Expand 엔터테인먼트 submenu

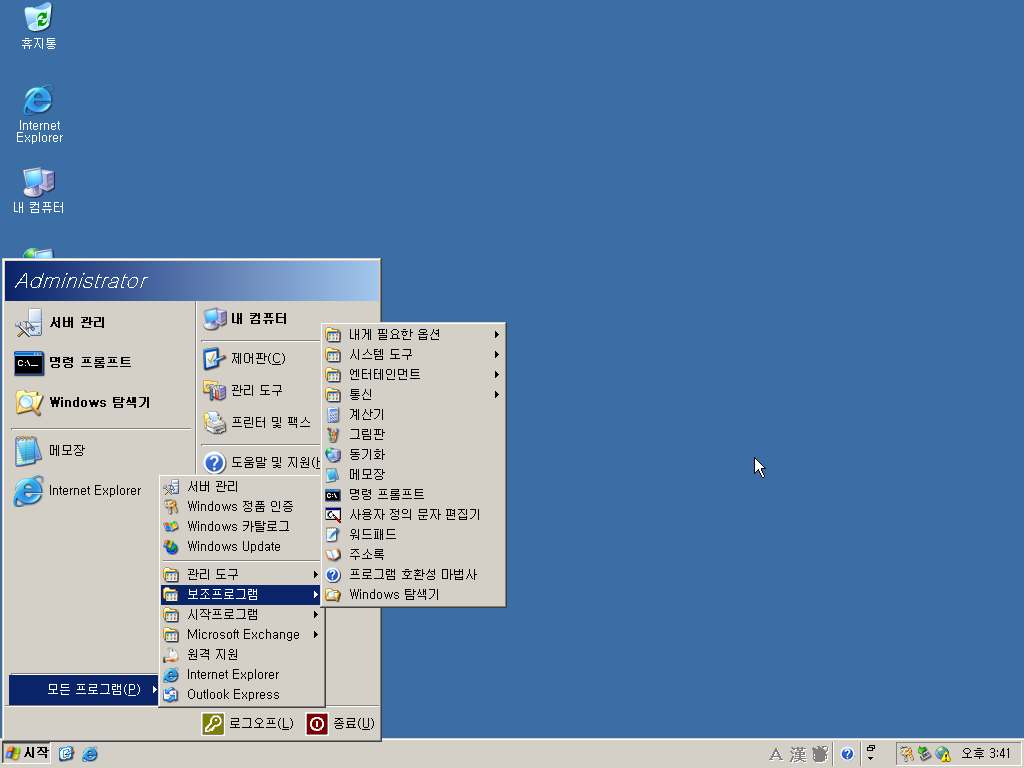click(x=413, y=375)
